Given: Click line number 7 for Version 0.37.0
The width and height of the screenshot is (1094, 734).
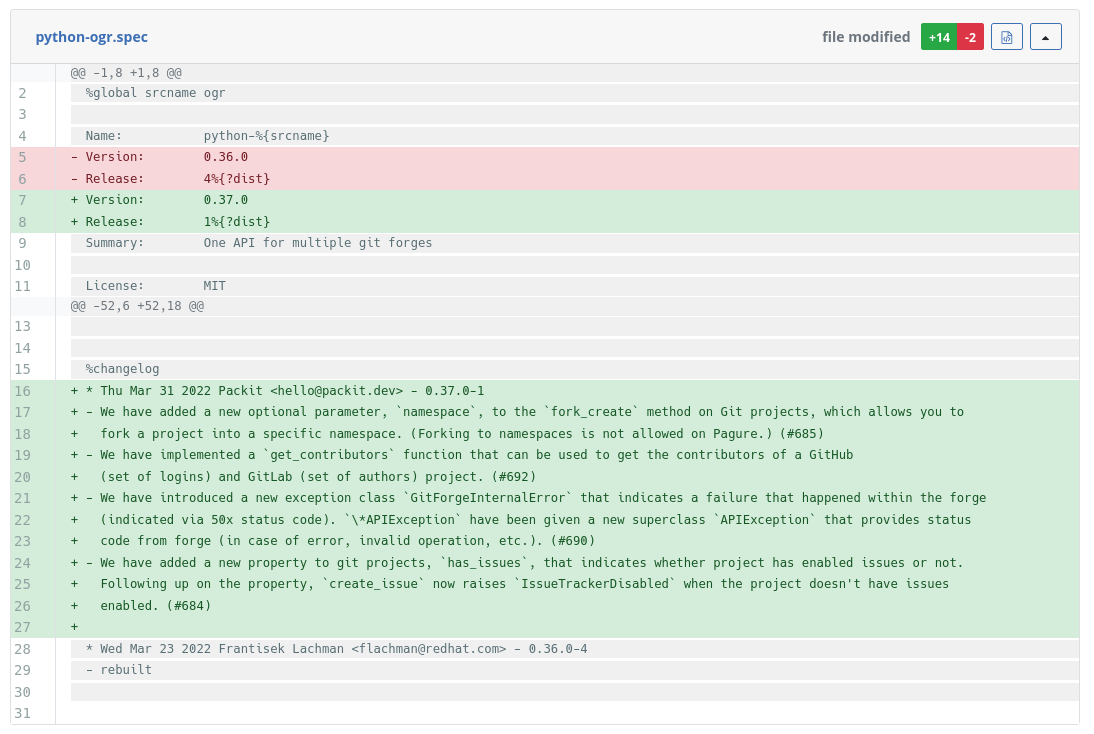Looking at the screenshot, I should 22,200.
